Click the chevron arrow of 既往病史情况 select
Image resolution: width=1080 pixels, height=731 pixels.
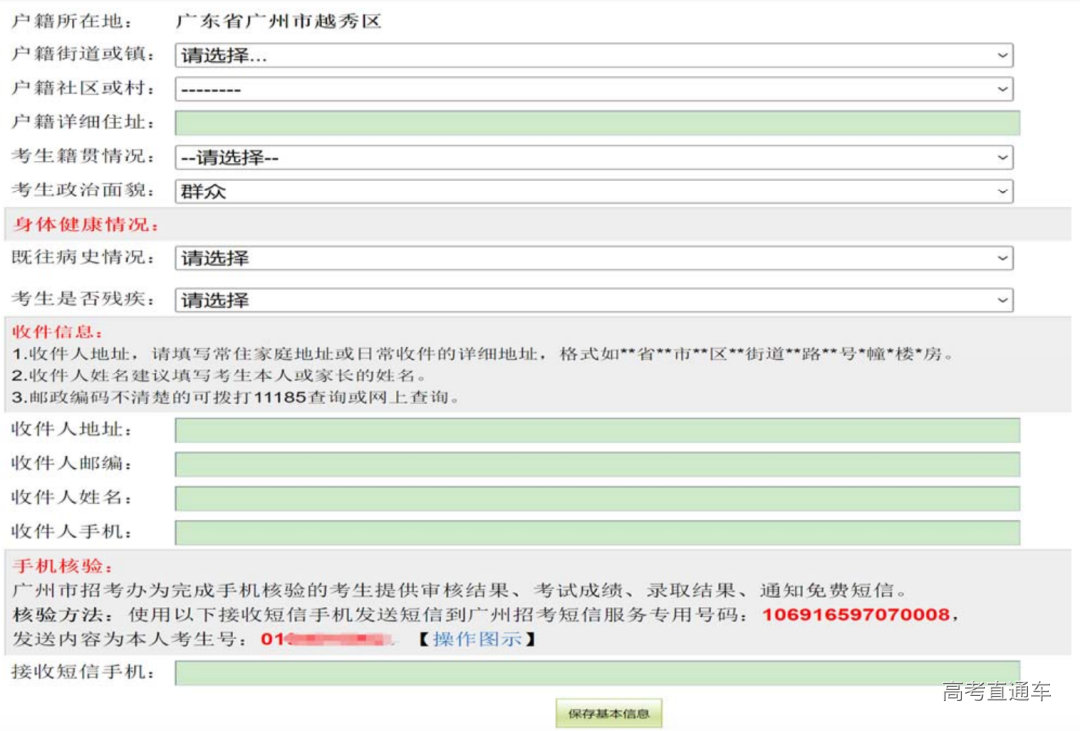pos(1002,258)
